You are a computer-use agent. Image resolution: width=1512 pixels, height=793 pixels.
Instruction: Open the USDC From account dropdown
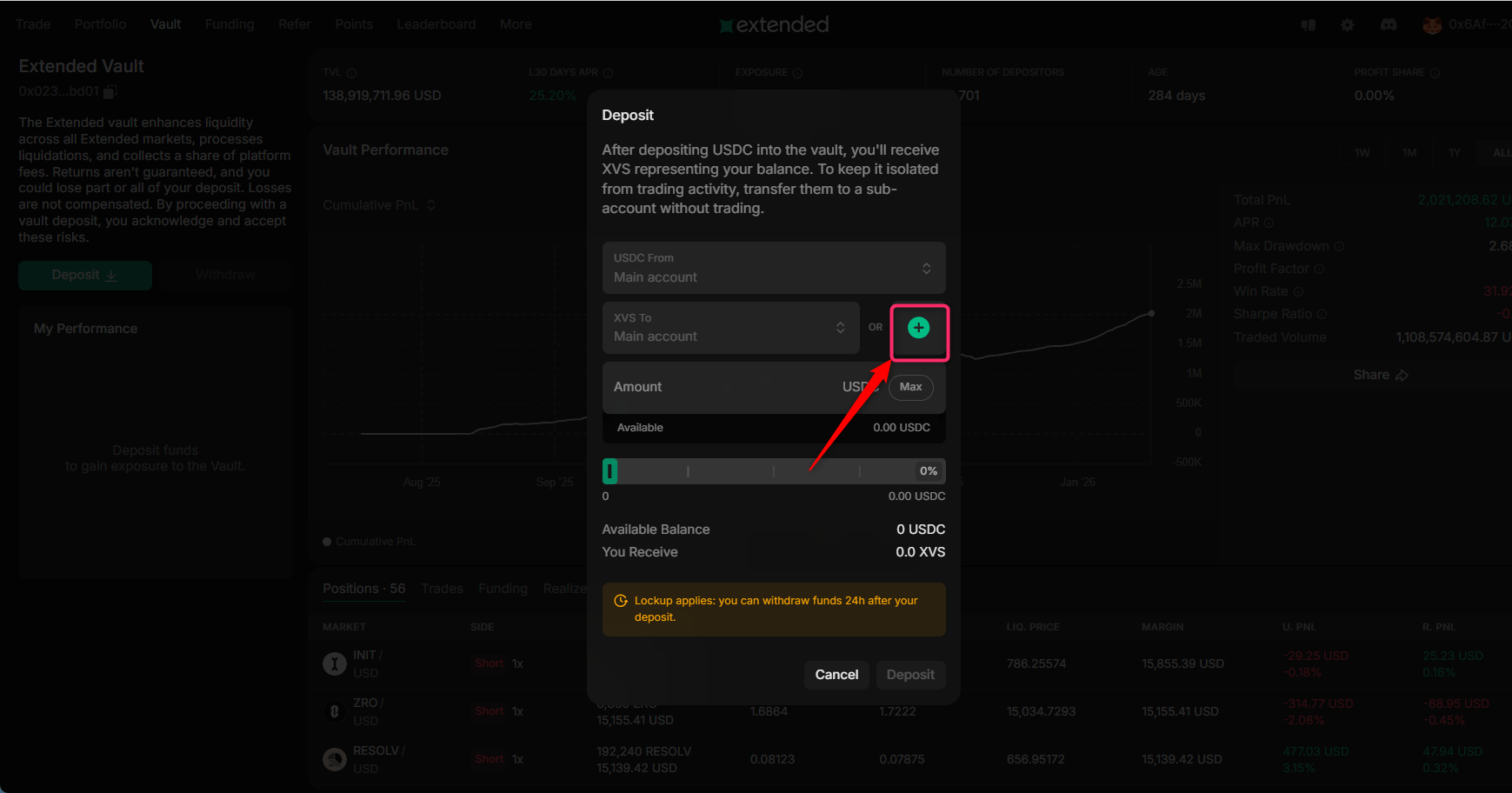point(773,268)
